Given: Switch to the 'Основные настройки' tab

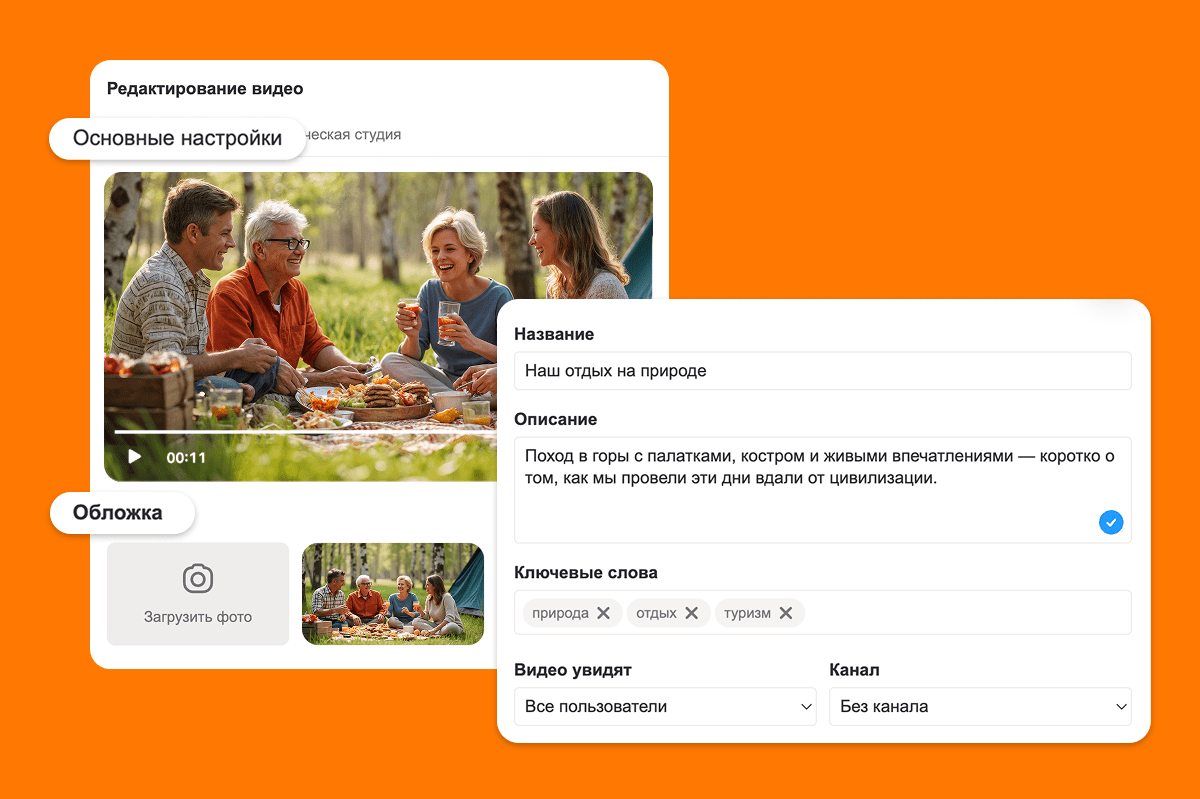Looking at the screenshot, I should pyautogui.click(x=178, y=138).
